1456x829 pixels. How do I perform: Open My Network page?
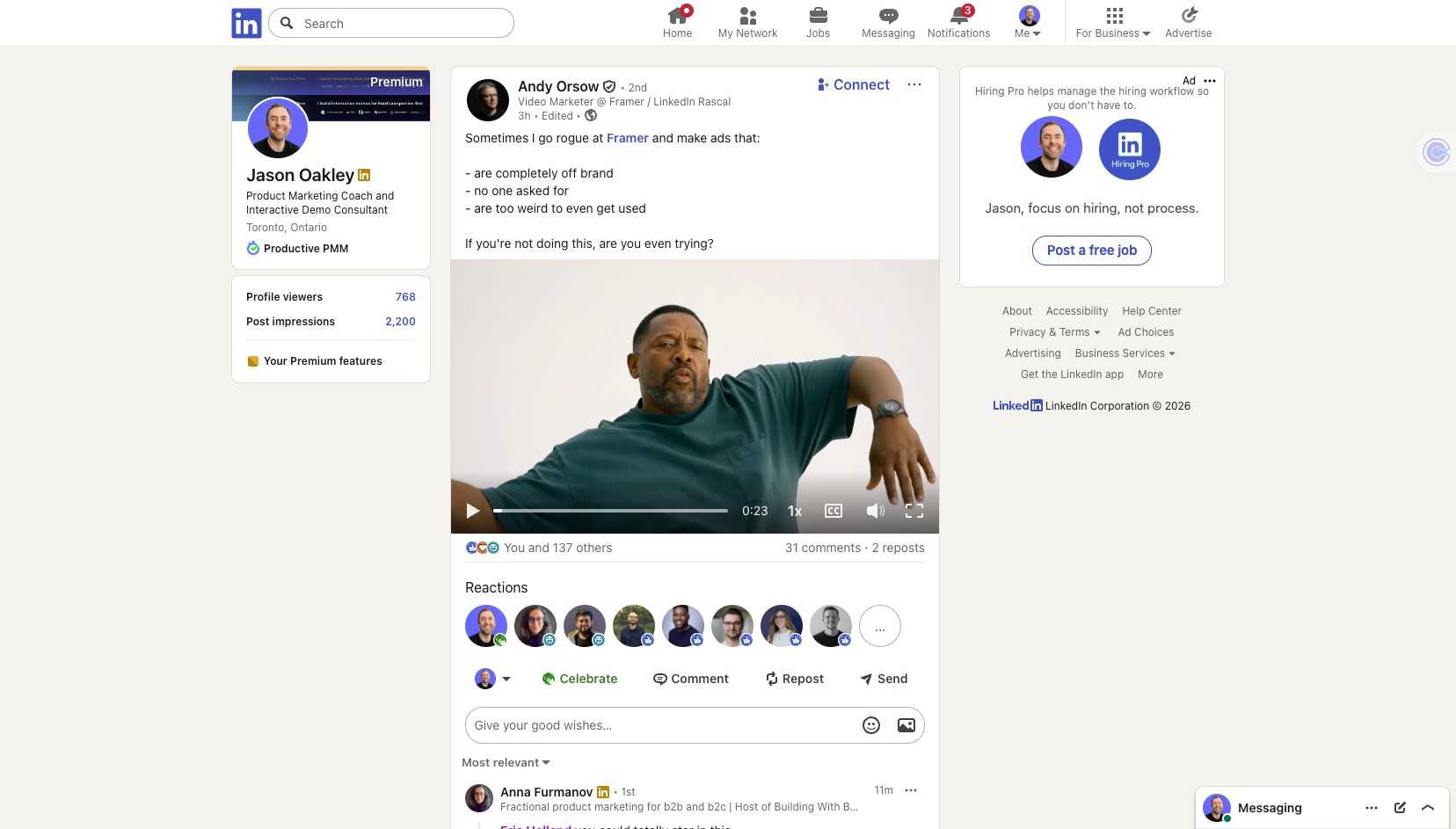pos(747,23)
